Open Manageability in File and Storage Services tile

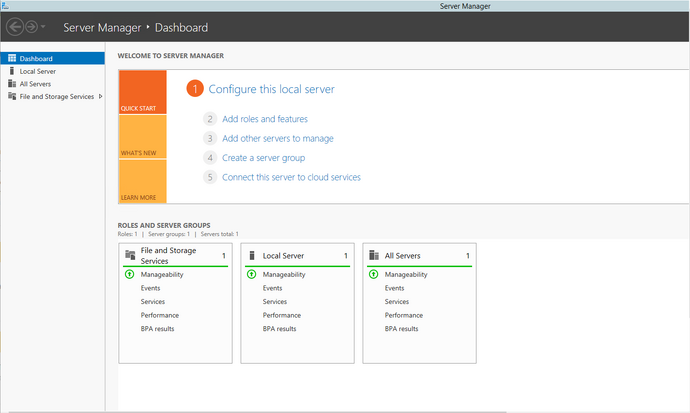pos(162,274)
